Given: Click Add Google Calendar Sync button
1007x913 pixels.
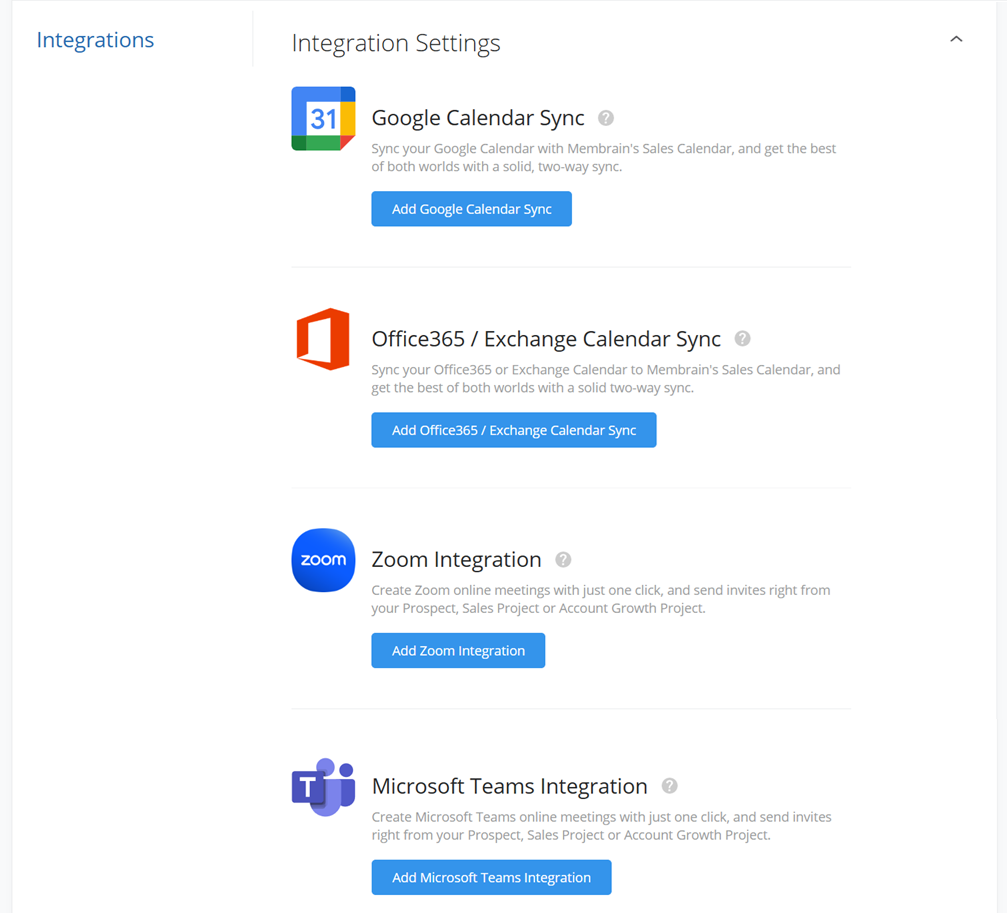Looking at the screenshot, I should click(471, 209).
